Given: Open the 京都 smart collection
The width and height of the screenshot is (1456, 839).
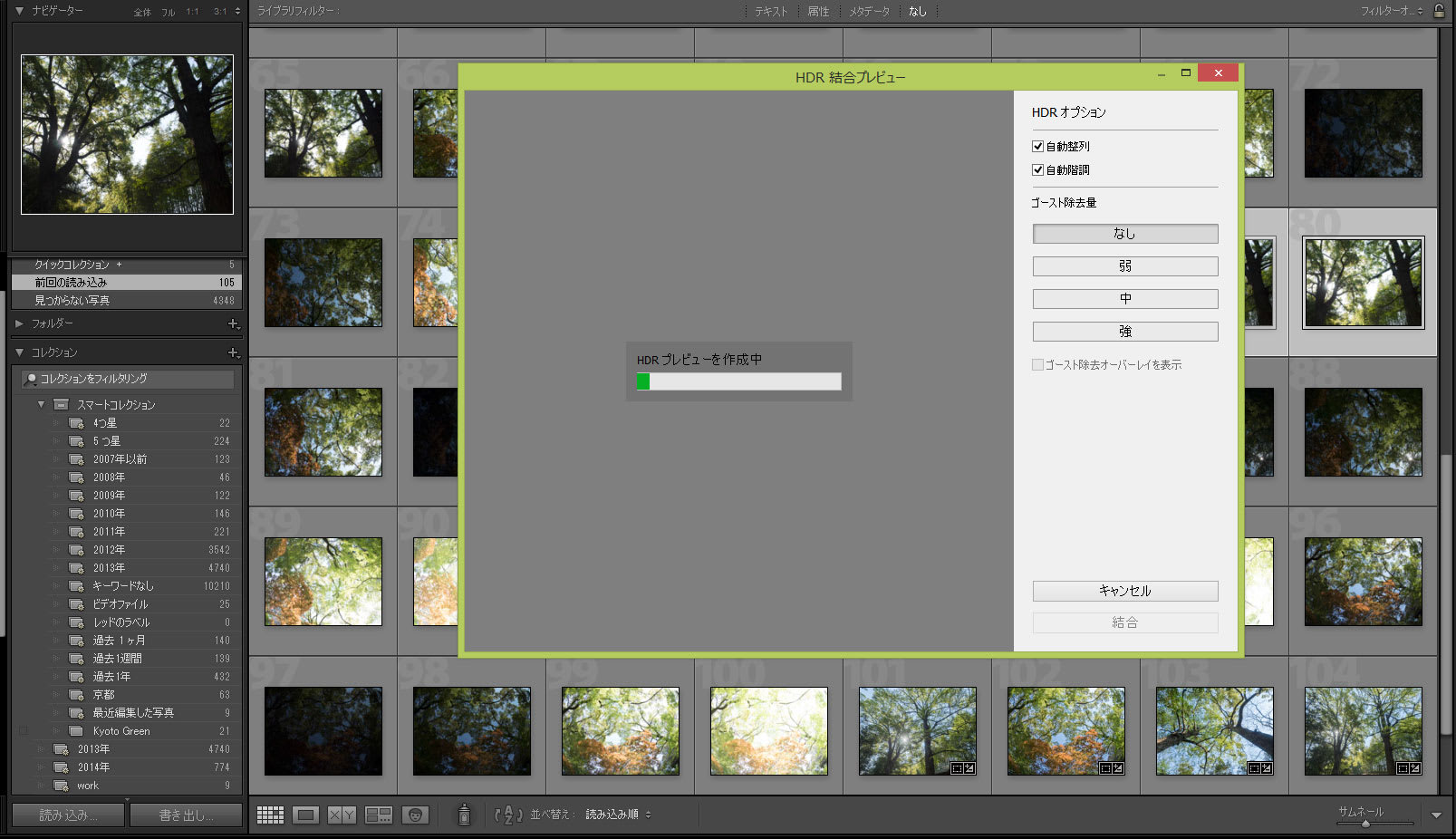Looking at the screenshot, I should coord(104,695).
